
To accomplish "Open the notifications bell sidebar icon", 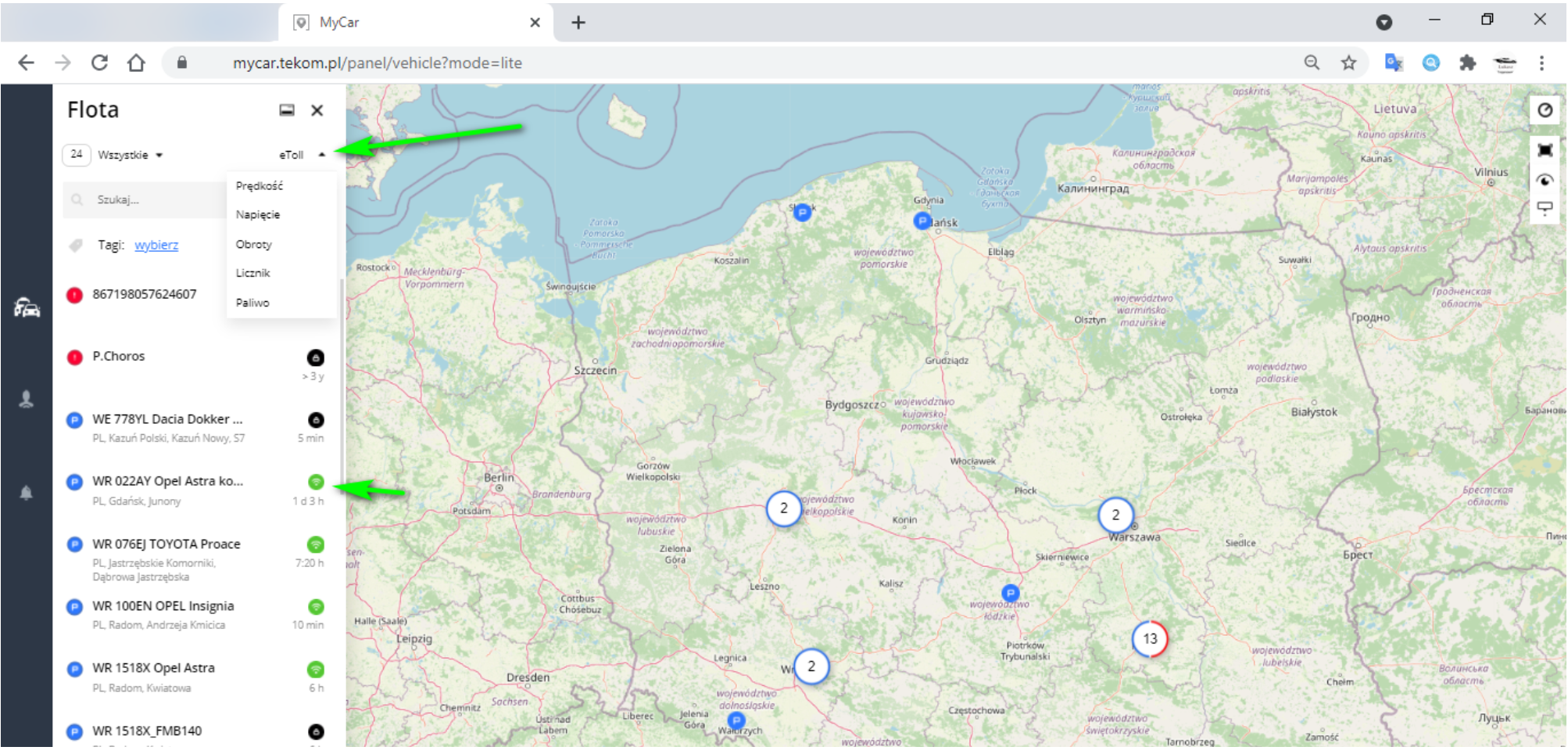I will [x=27, y=493].
